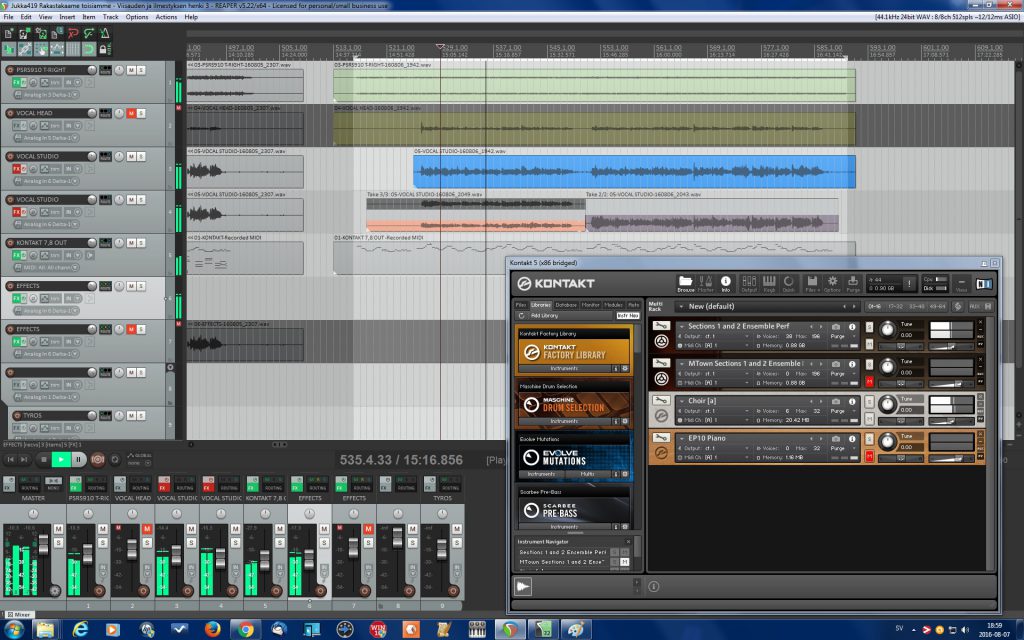The image size is (1024, 640).
Task: Click the red undo arrow toolbar icon
Action: tap(72, 33)
